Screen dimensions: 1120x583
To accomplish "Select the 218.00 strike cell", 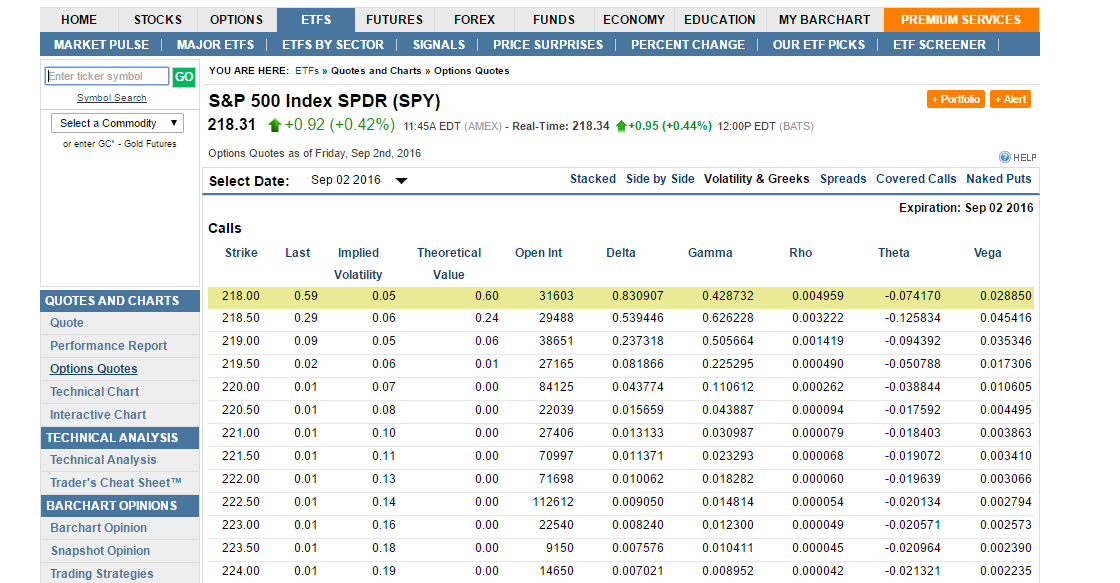I will (241, 296).
